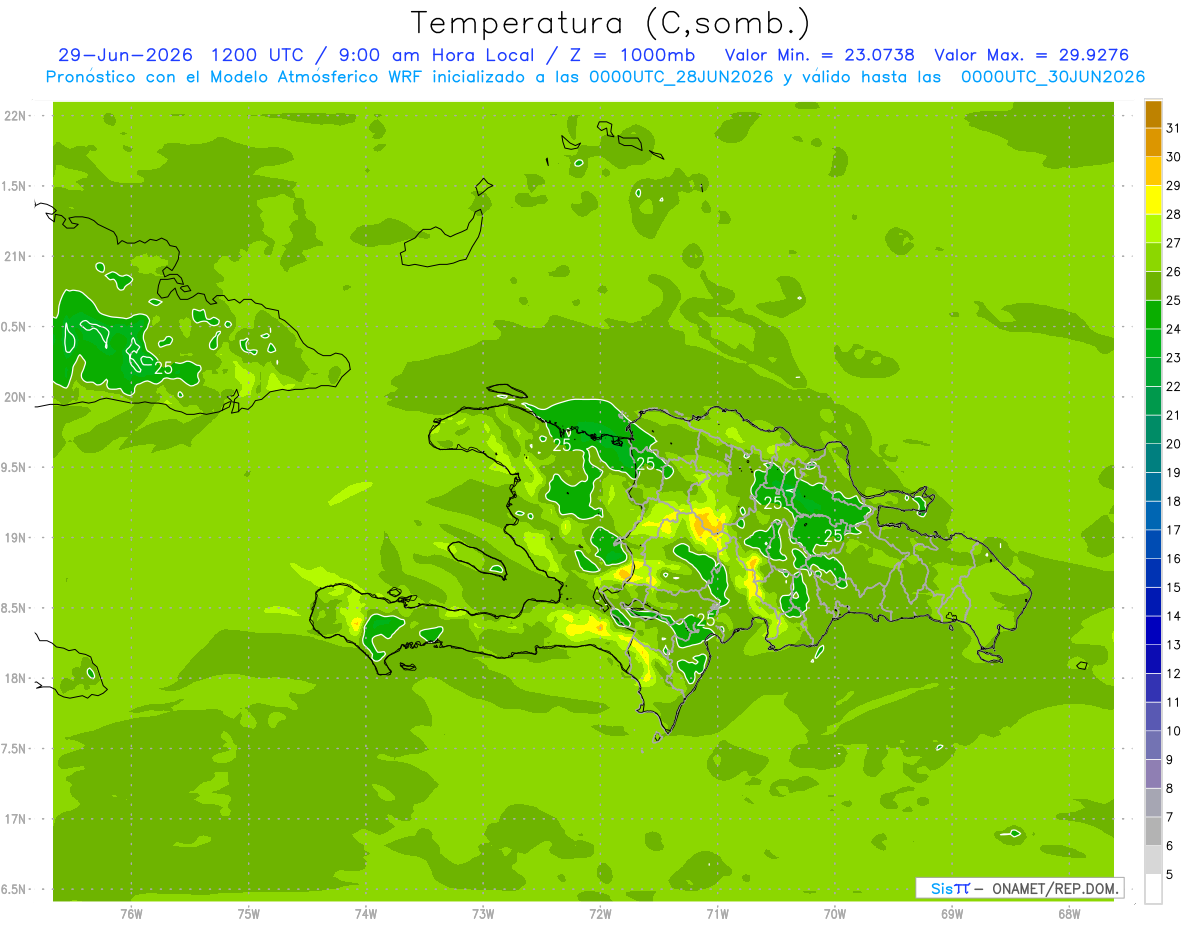Select the yellow legend band between 28 and 29
The width and height of the screenshot is (1200, 927).
tap(1153, 200)
